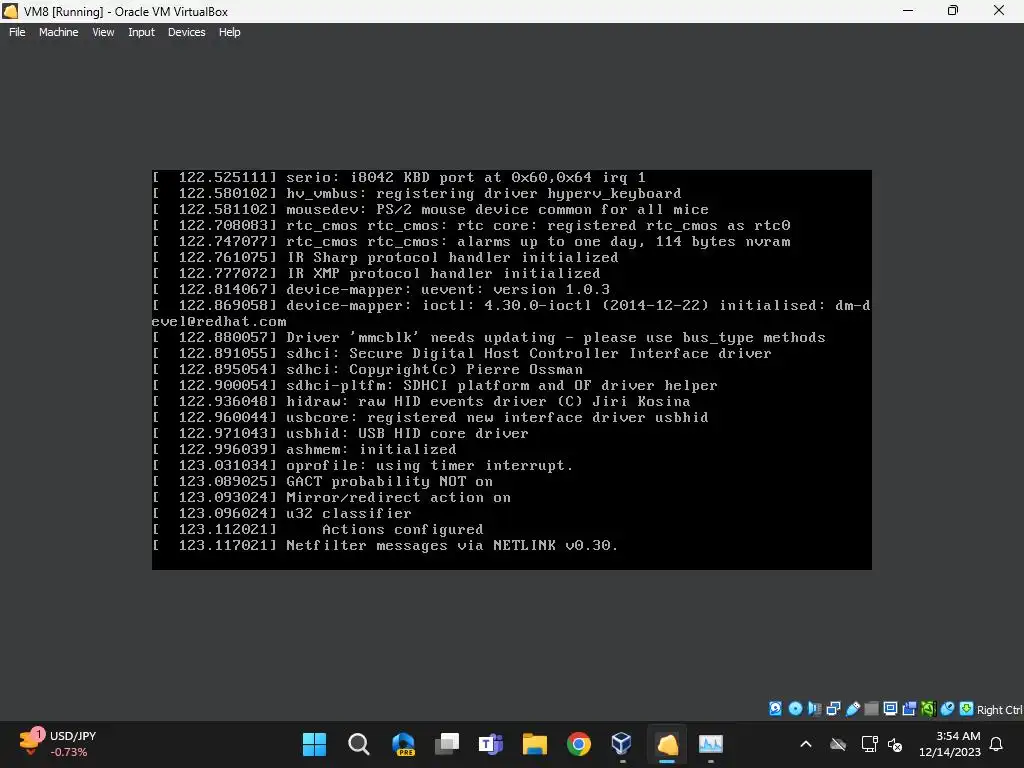Restore down the VM8 window

tap(953, 10)
